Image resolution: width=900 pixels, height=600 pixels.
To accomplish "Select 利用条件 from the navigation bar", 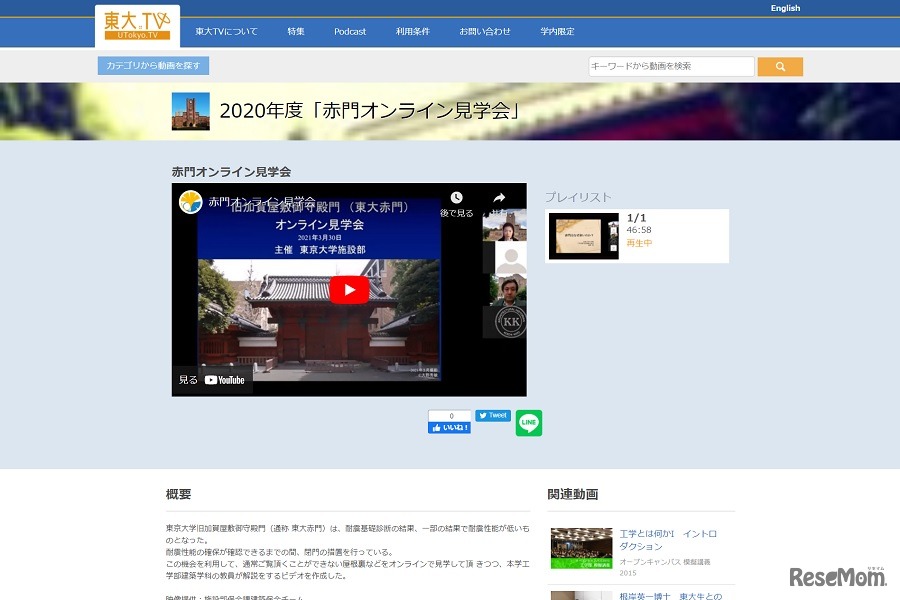I will pos(412,31).
